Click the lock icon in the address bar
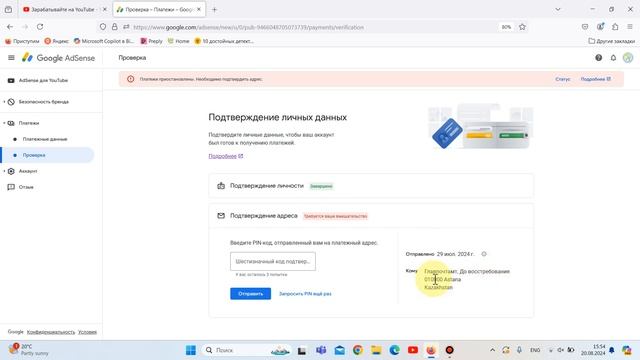 click(115, 27)
